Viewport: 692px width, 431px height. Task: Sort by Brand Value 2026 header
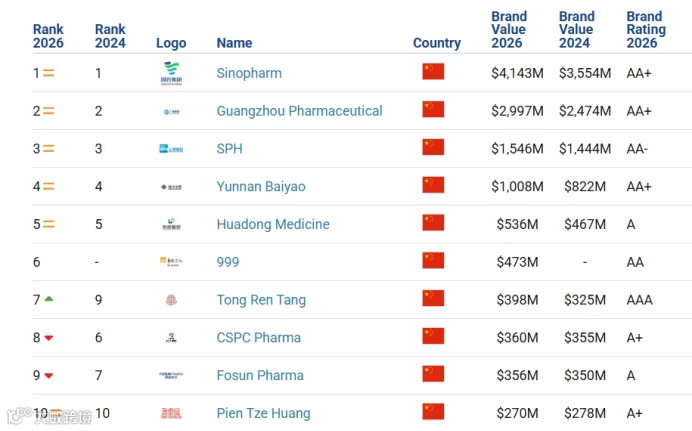(509, 30)
